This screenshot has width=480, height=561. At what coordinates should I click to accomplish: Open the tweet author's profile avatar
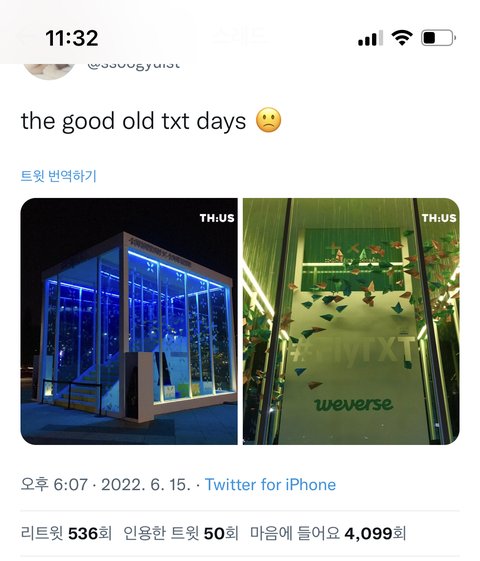point(49,70)
